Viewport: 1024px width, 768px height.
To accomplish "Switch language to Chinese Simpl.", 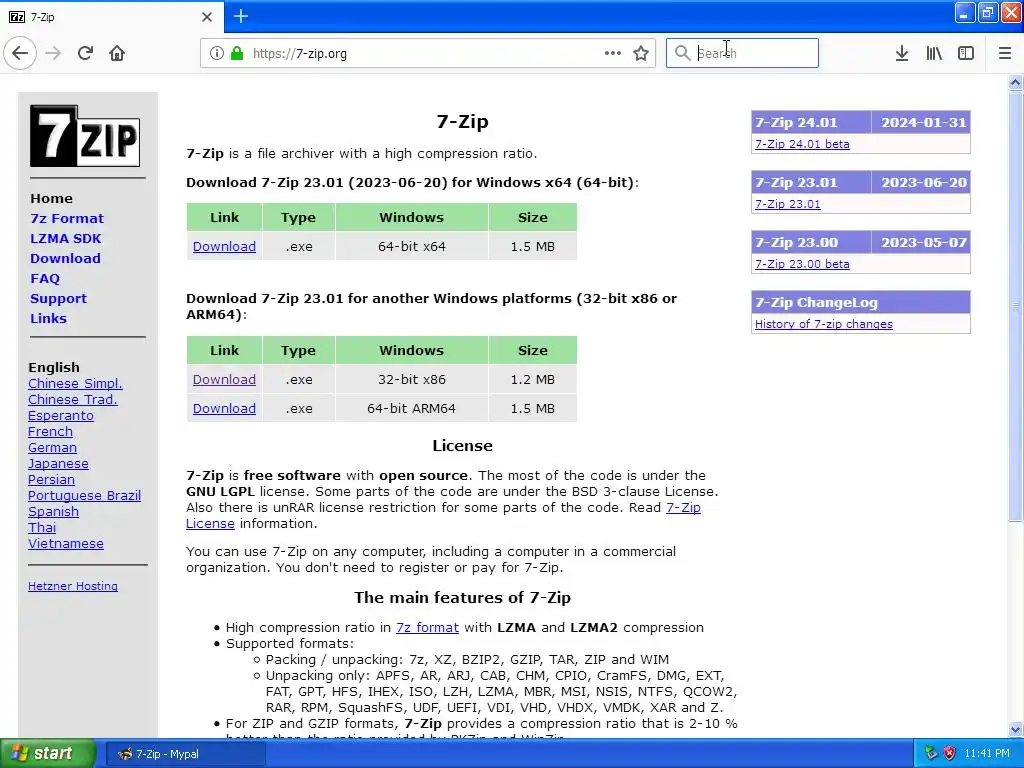I will pos(75,383).
